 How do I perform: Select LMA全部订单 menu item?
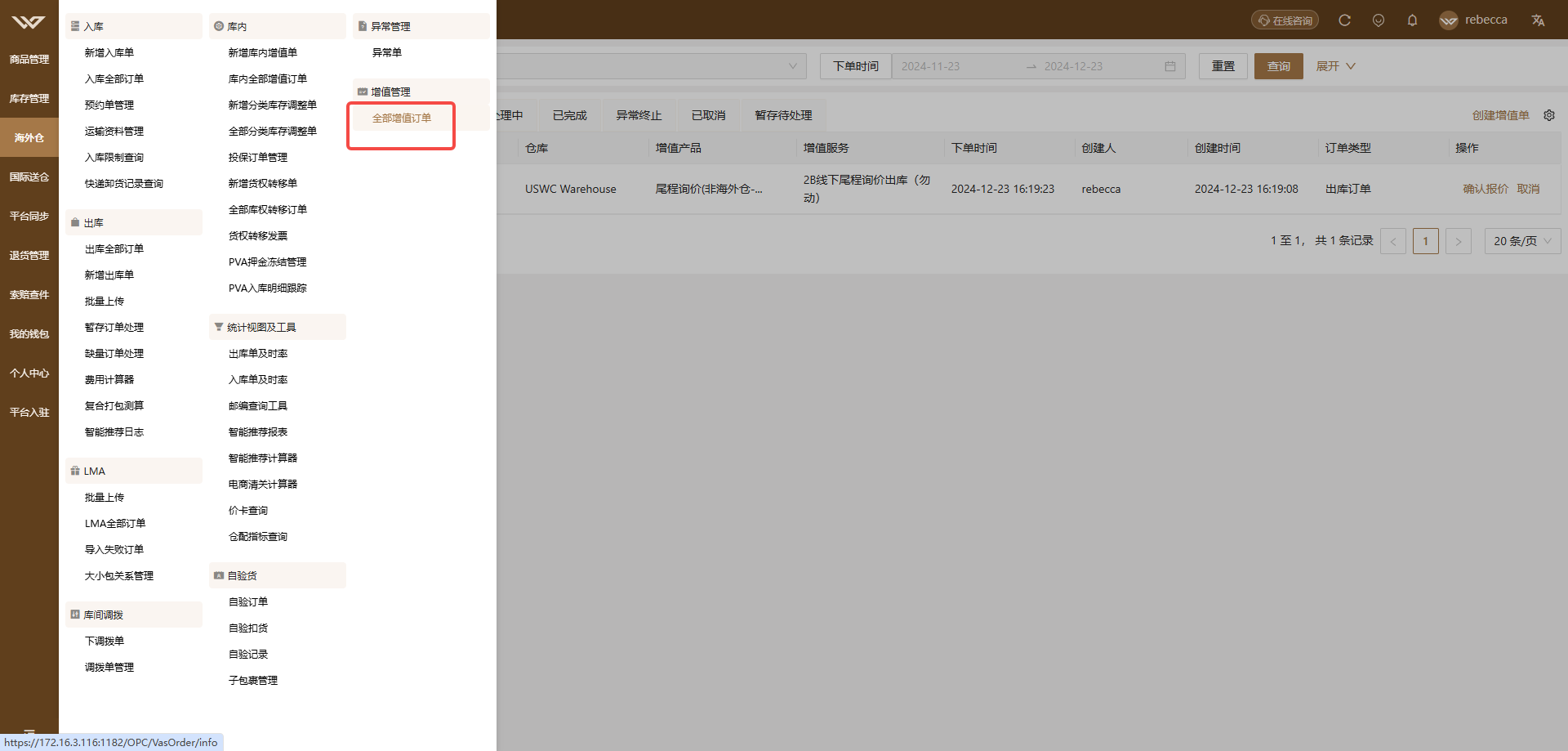115,523
